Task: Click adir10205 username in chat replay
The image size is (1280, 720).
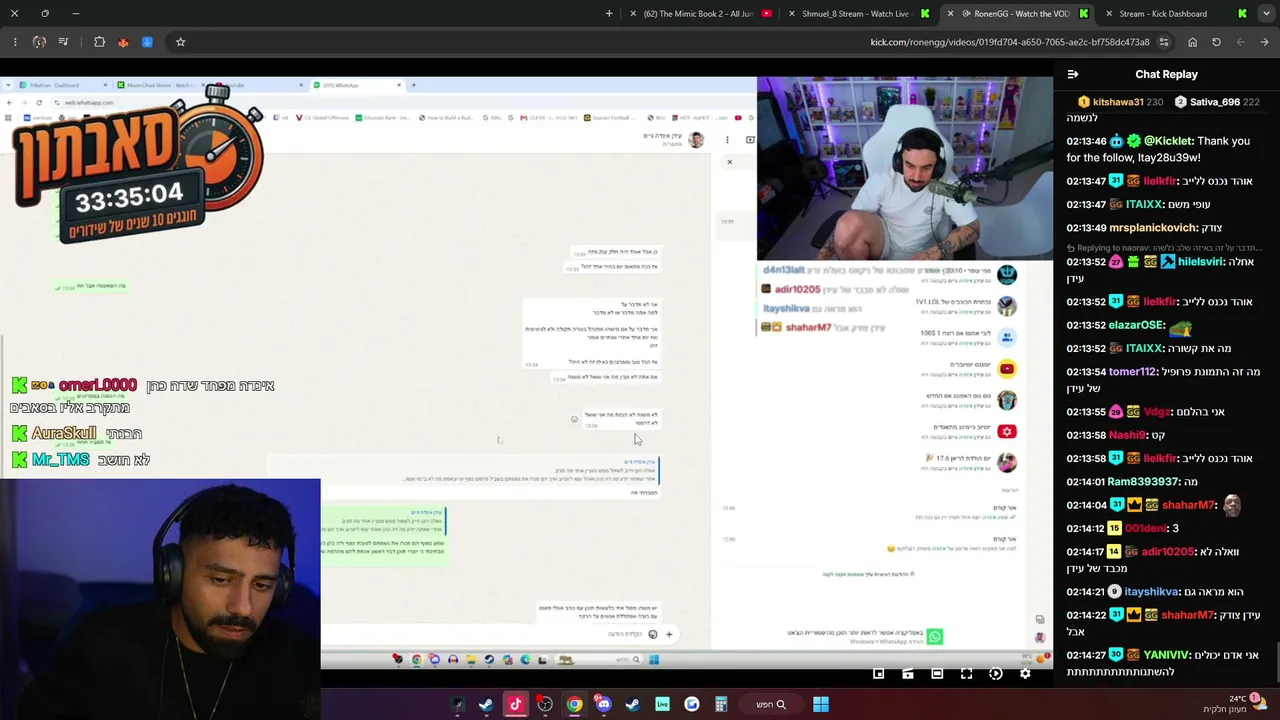Action: 1168,552
